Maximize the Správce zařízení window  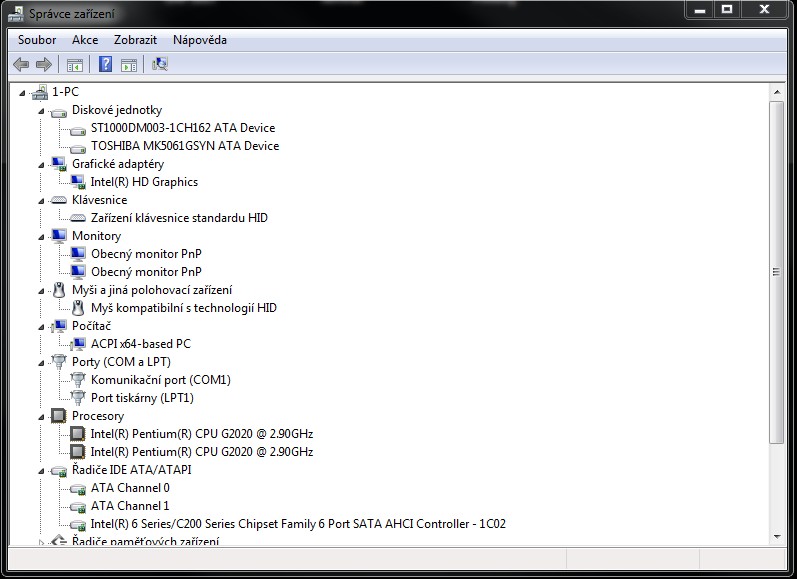[x=727, y=9]
